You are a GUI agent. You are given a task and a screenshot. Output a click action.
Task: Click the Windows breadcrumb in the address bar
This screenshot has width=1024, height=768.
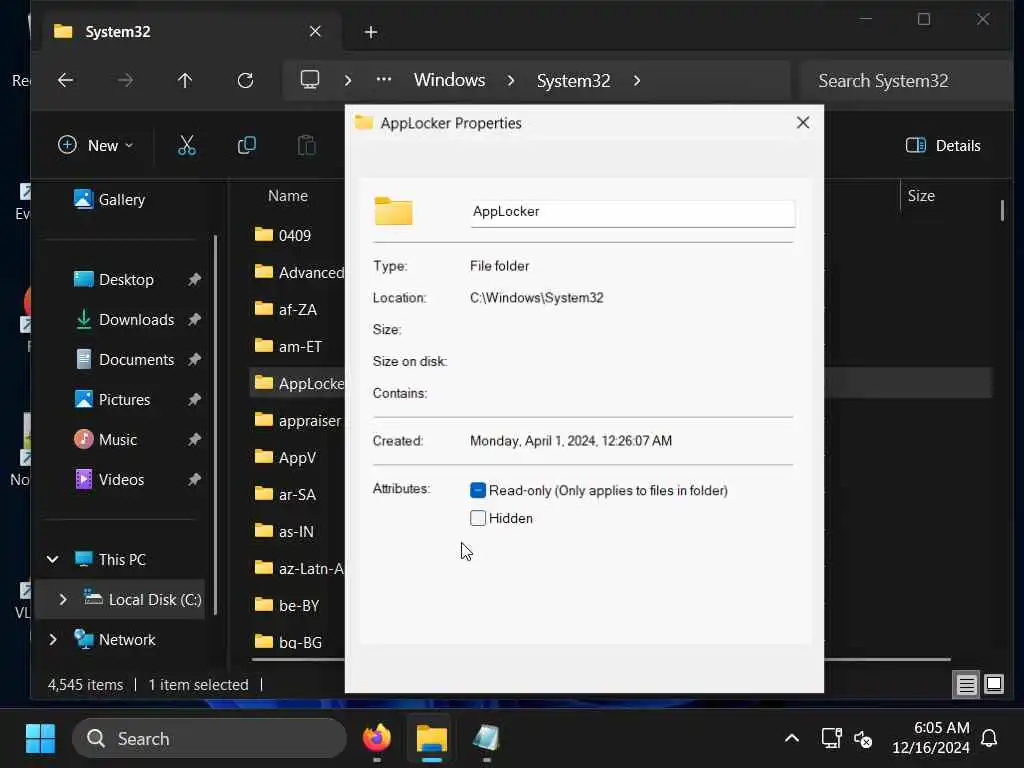[x=449, y=80]
